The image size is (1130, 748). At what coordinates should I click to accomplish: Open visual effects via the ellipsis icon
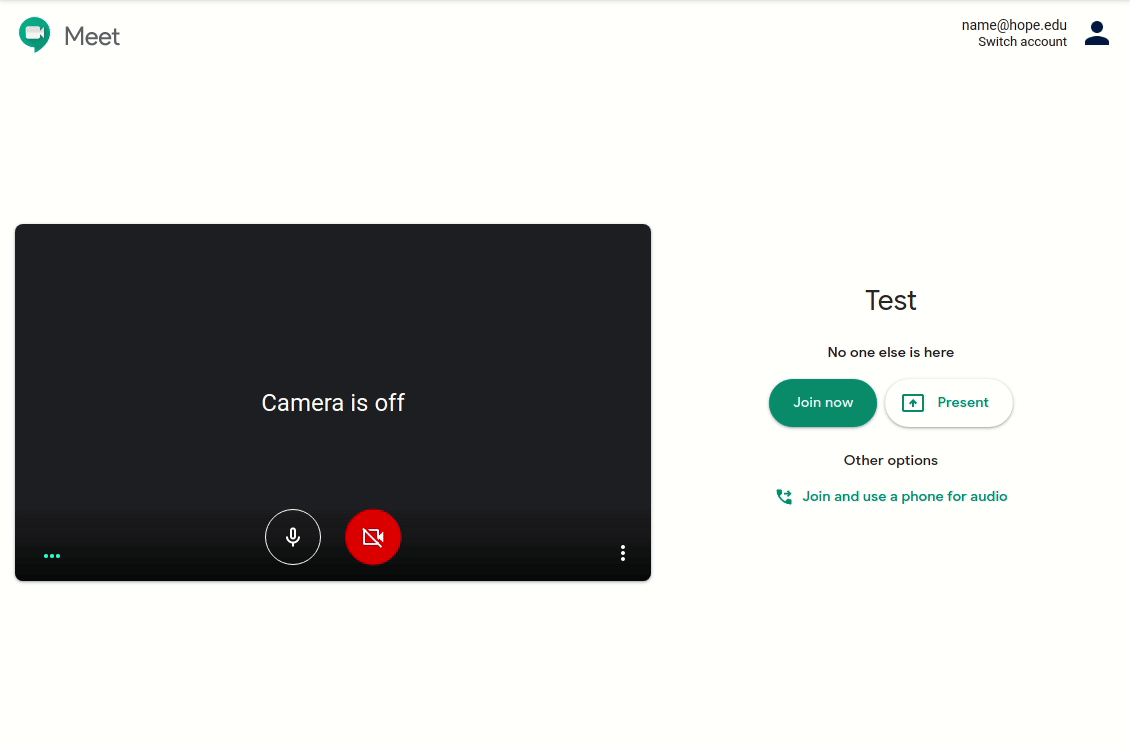coord(52,555)
